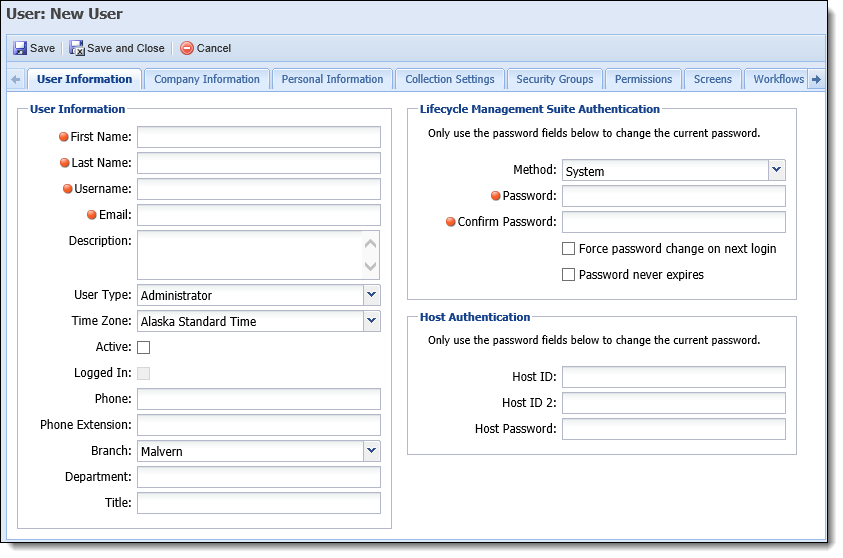Click Save and Close button label

(126, 48)
